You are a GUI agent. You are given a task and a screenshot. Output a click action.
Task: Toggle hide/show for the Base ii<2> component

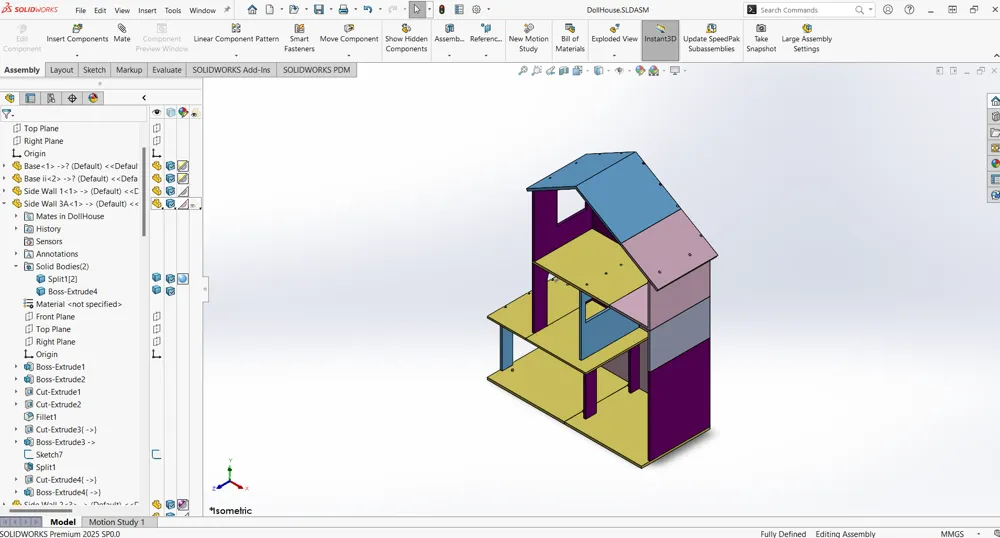(156, 178)
